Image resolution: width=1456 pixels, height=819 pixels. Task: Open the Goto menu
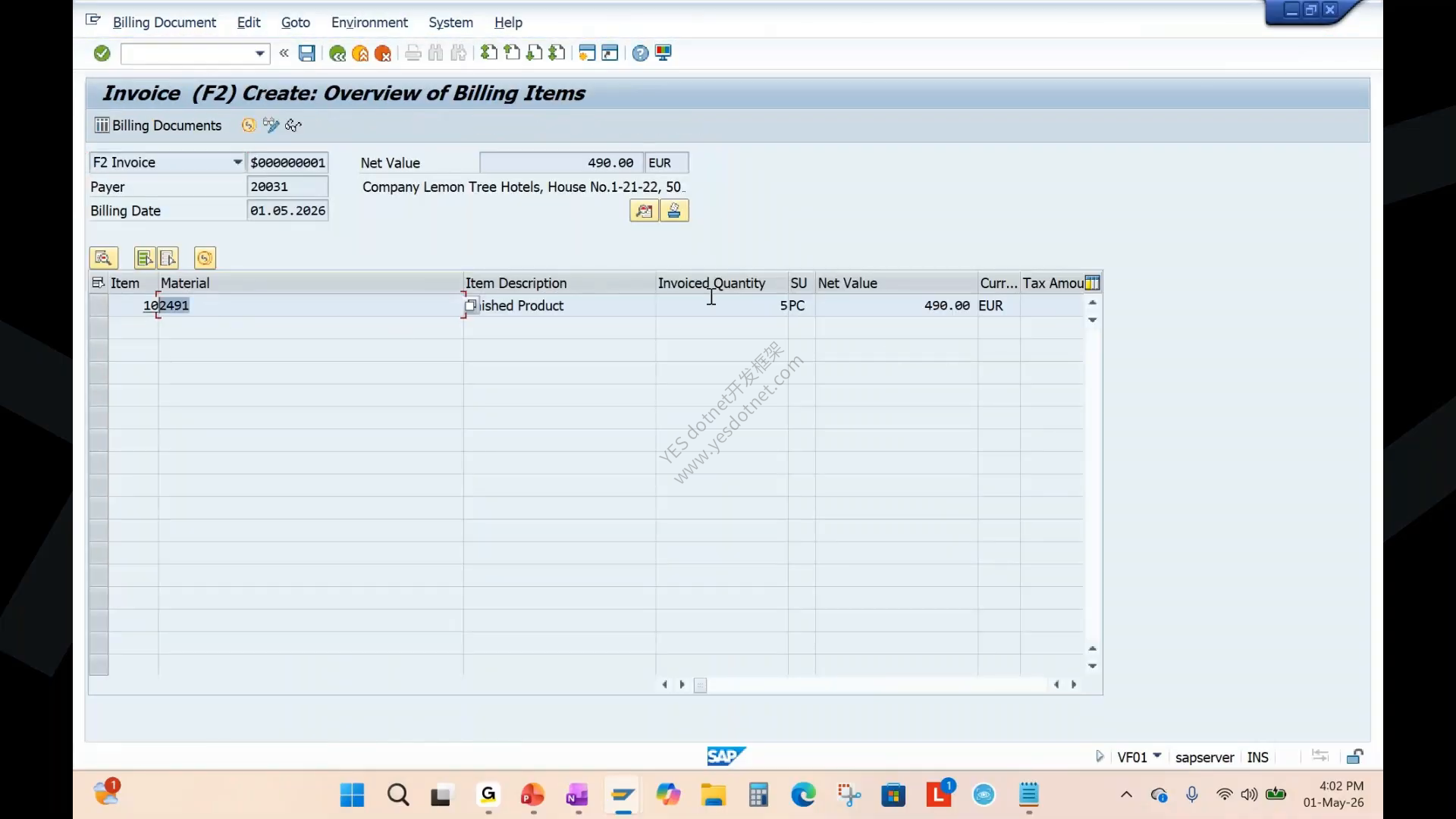pos(296,23)
